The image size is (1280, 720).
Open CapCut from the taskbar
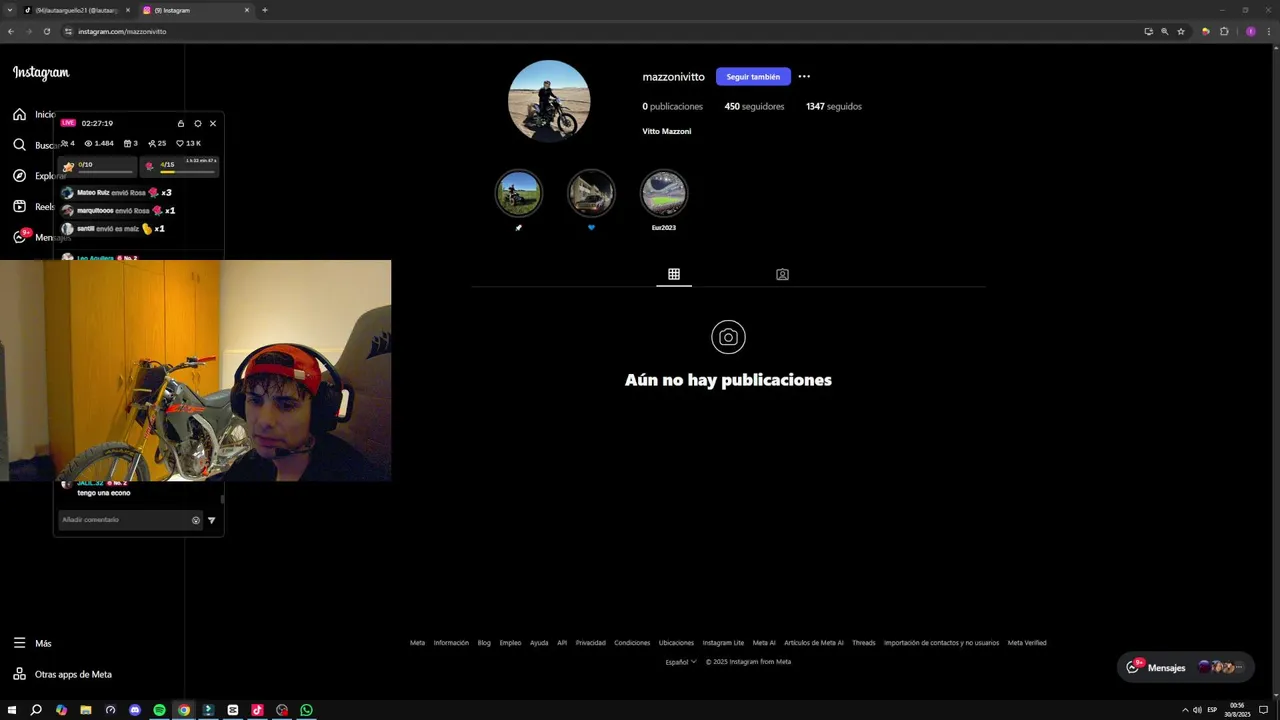[233, 710]
